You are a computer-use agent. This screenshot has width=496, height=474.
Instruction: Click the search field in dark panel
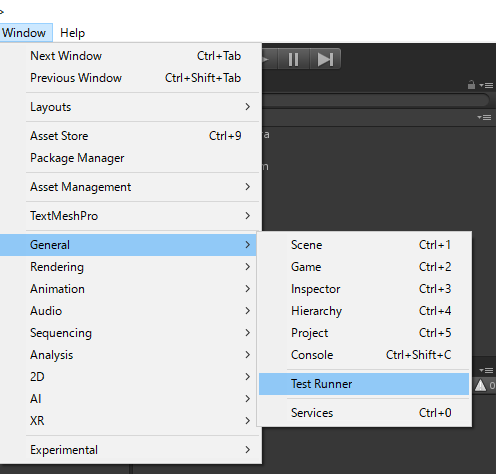click(375, 100)
